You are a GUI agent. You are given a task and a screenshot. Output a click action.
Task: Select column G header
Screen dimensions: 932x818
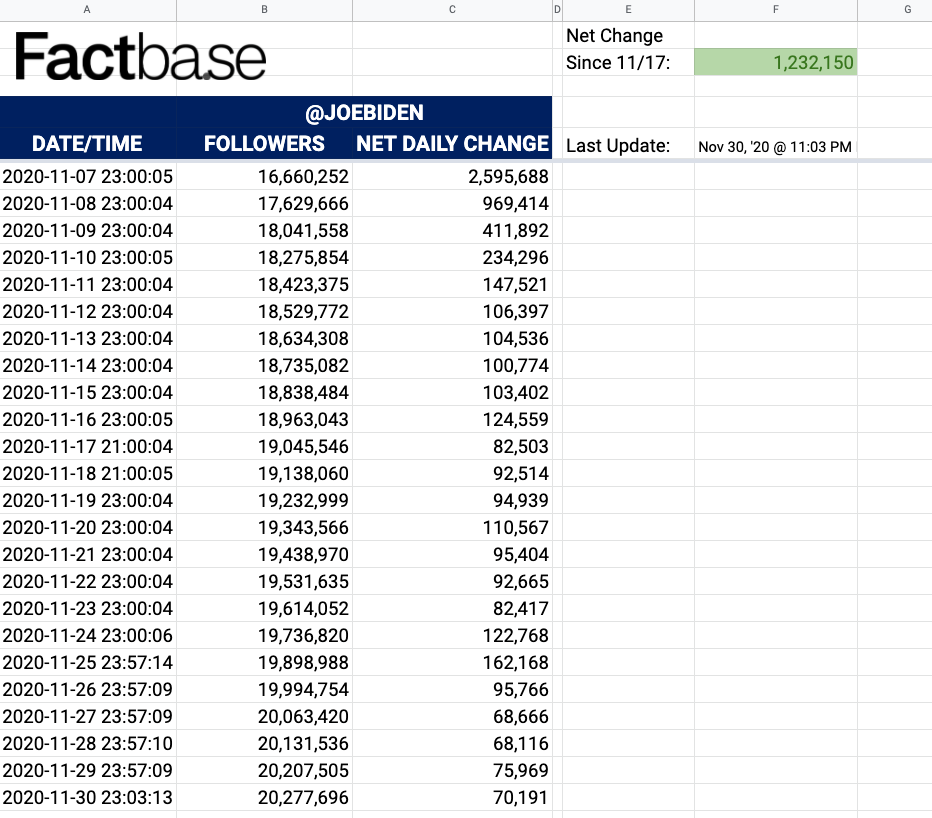click(906, 10)
